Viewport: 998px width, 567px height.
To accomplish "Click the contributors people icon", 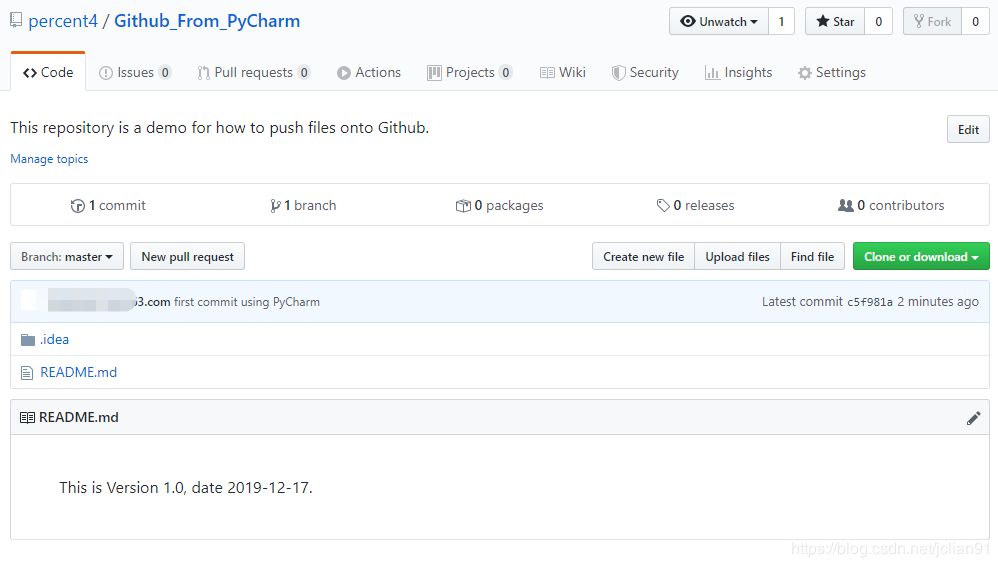I will pos(846,206).
